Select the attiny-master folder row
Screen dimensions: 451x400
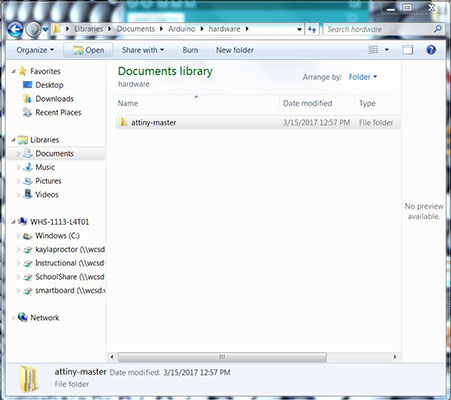point(258,123)
